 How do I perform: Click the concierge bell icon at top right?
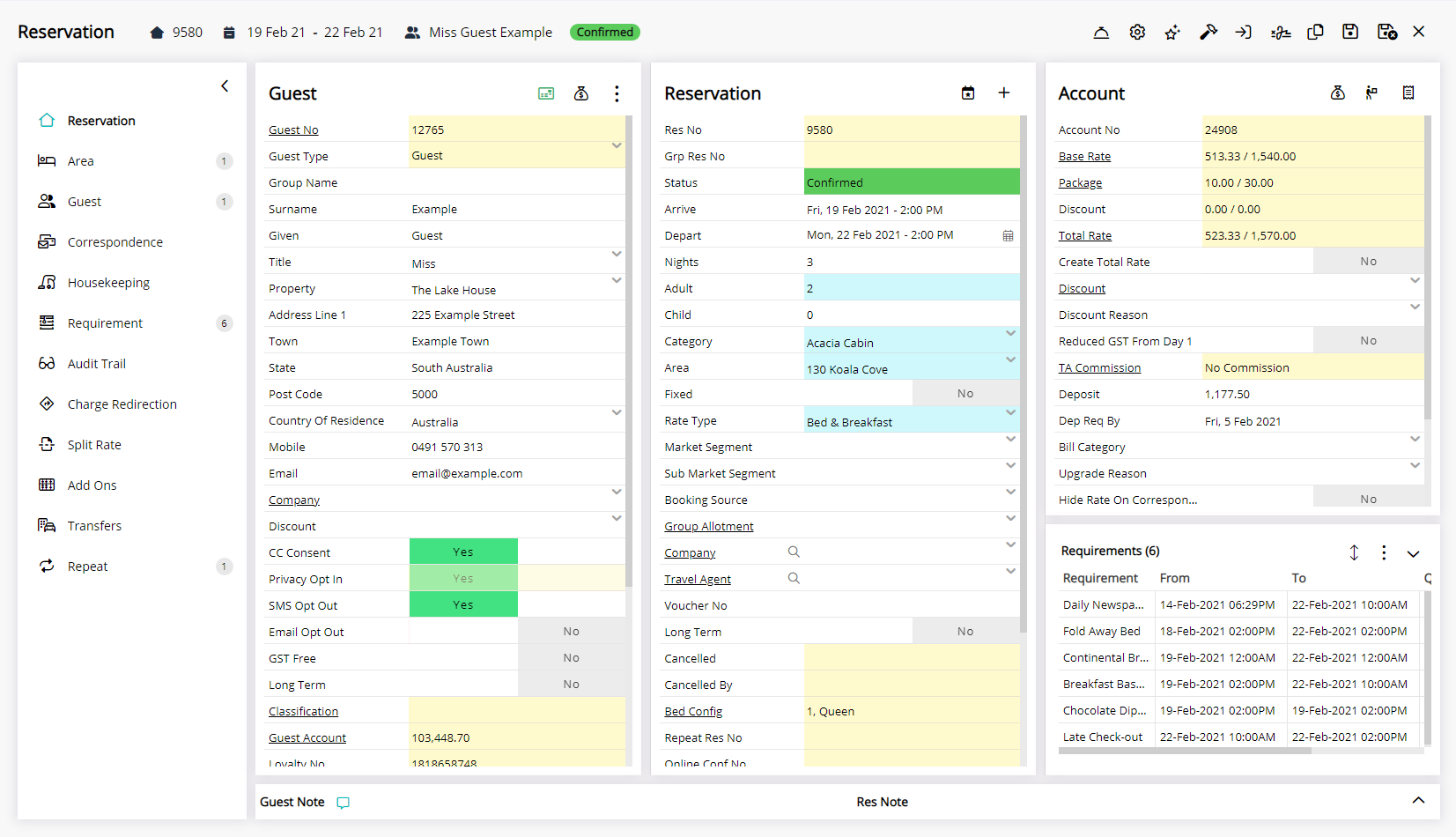(1101, 32)
